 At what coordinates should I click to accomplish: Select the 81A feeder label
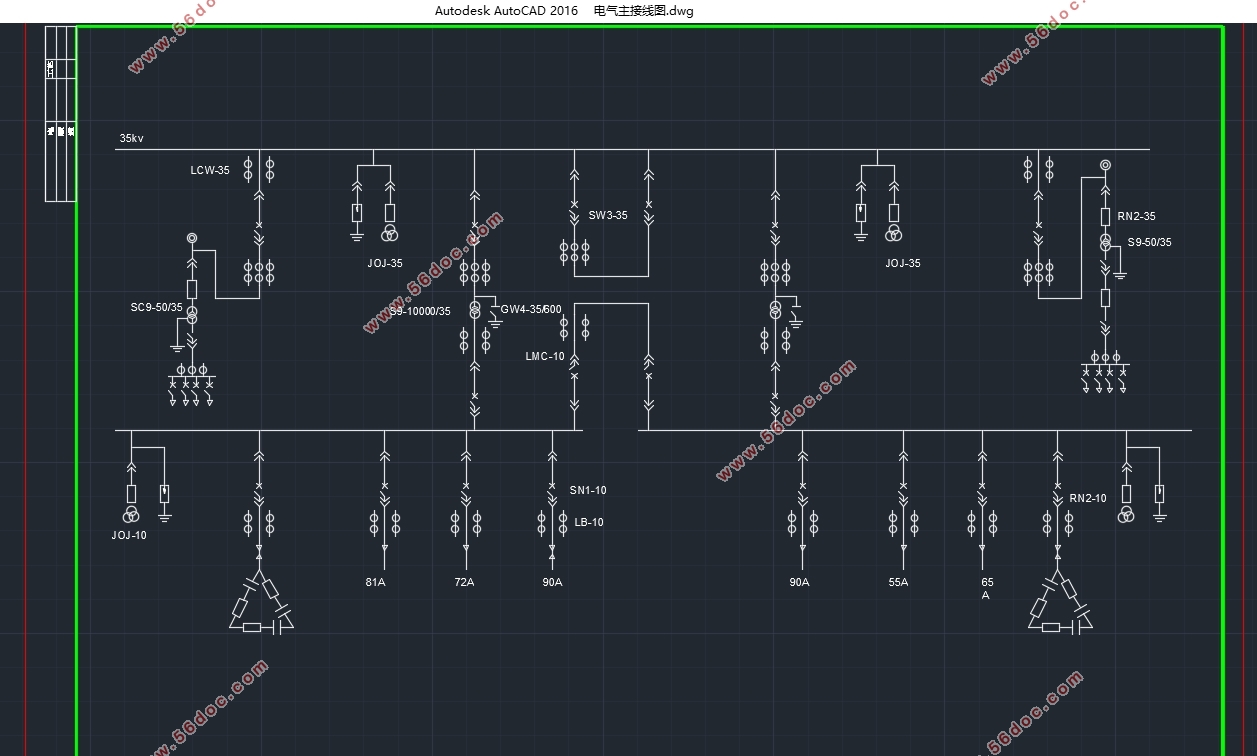[x=376, y=582]
